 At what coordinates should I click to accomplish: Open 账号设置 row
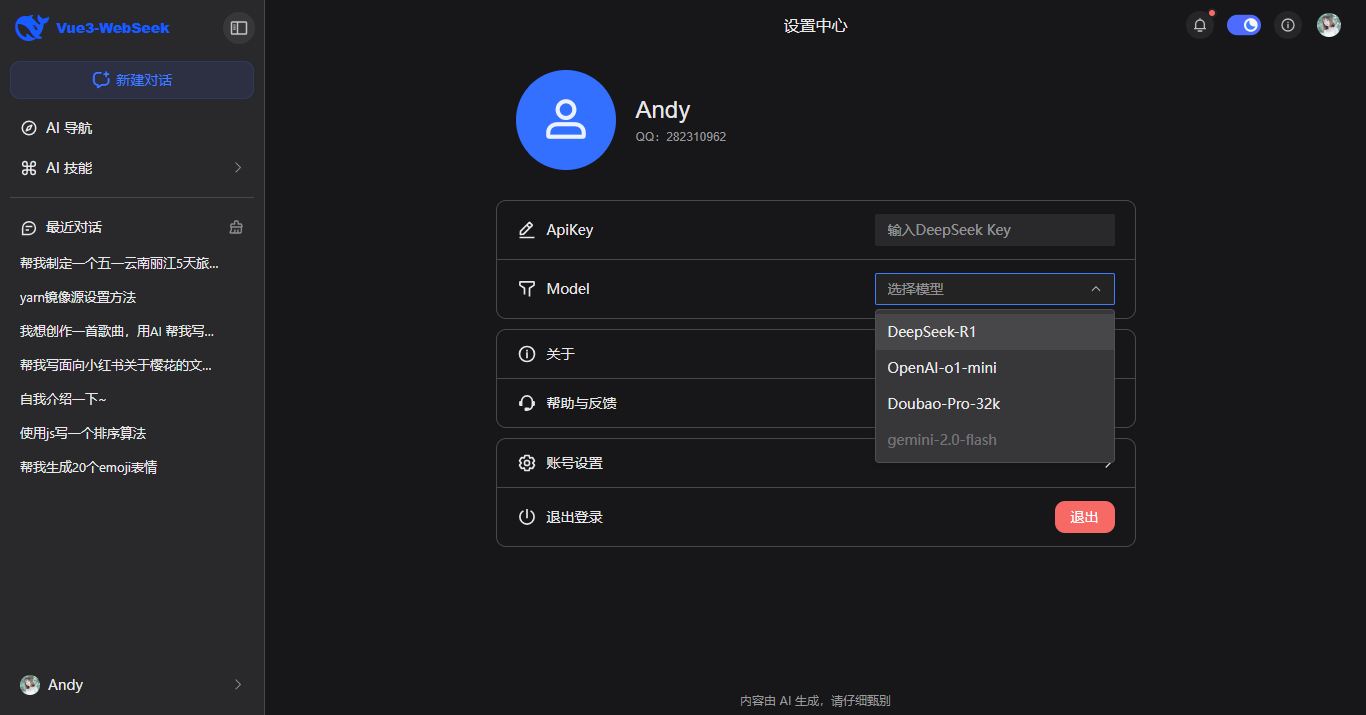(x=816, y=463)
